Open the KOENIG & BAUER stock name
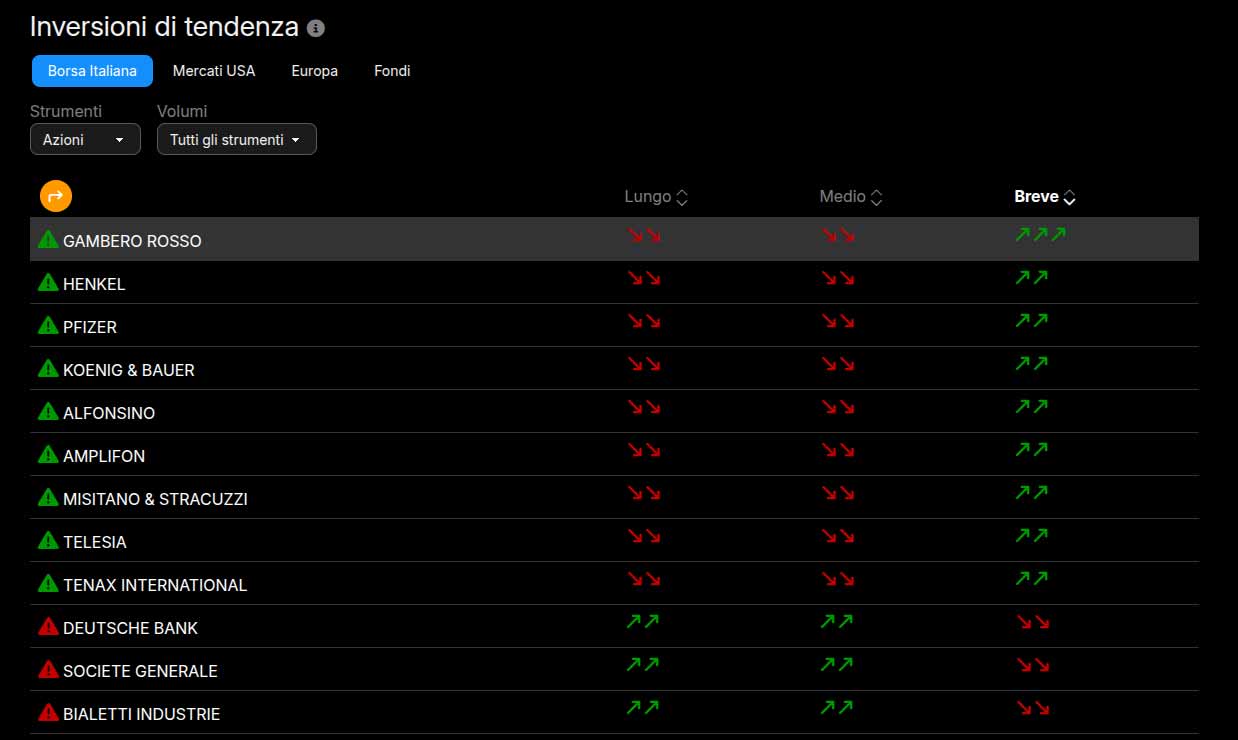Viewport: 1238px width, 740px height. [129, 370]
